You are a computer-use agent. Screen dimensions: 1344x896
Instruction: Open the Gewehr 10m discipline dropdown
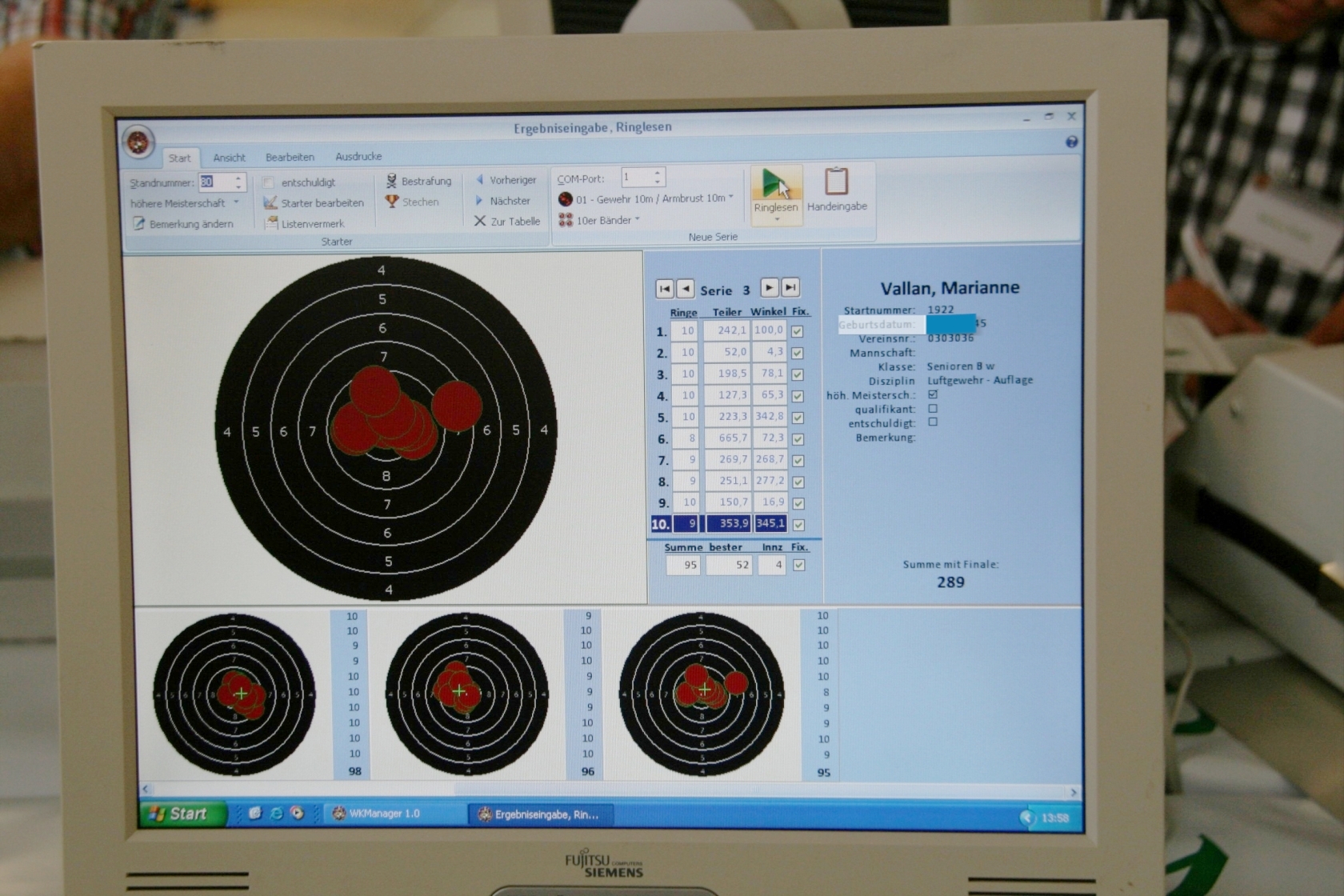(730, 198)
